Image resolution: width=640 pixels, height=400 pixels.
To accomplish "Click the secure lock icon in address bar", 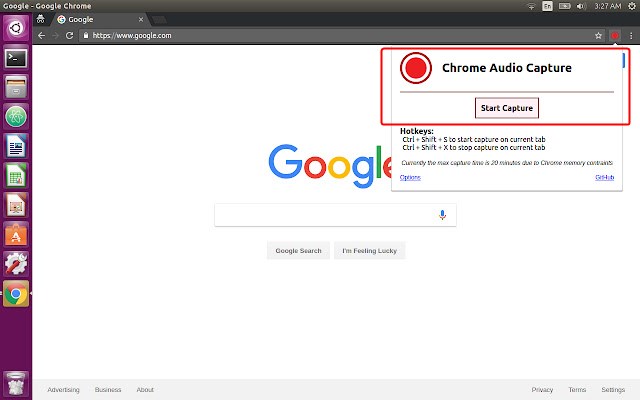I will tap(86, 36).
